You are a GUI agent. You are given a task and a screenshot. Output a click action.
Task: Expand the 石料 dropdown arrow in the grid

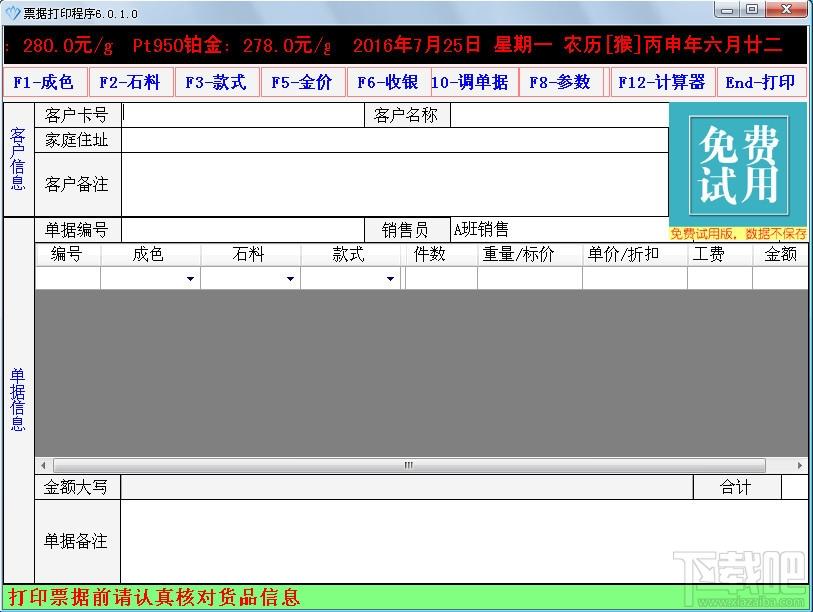pos(290,279)
